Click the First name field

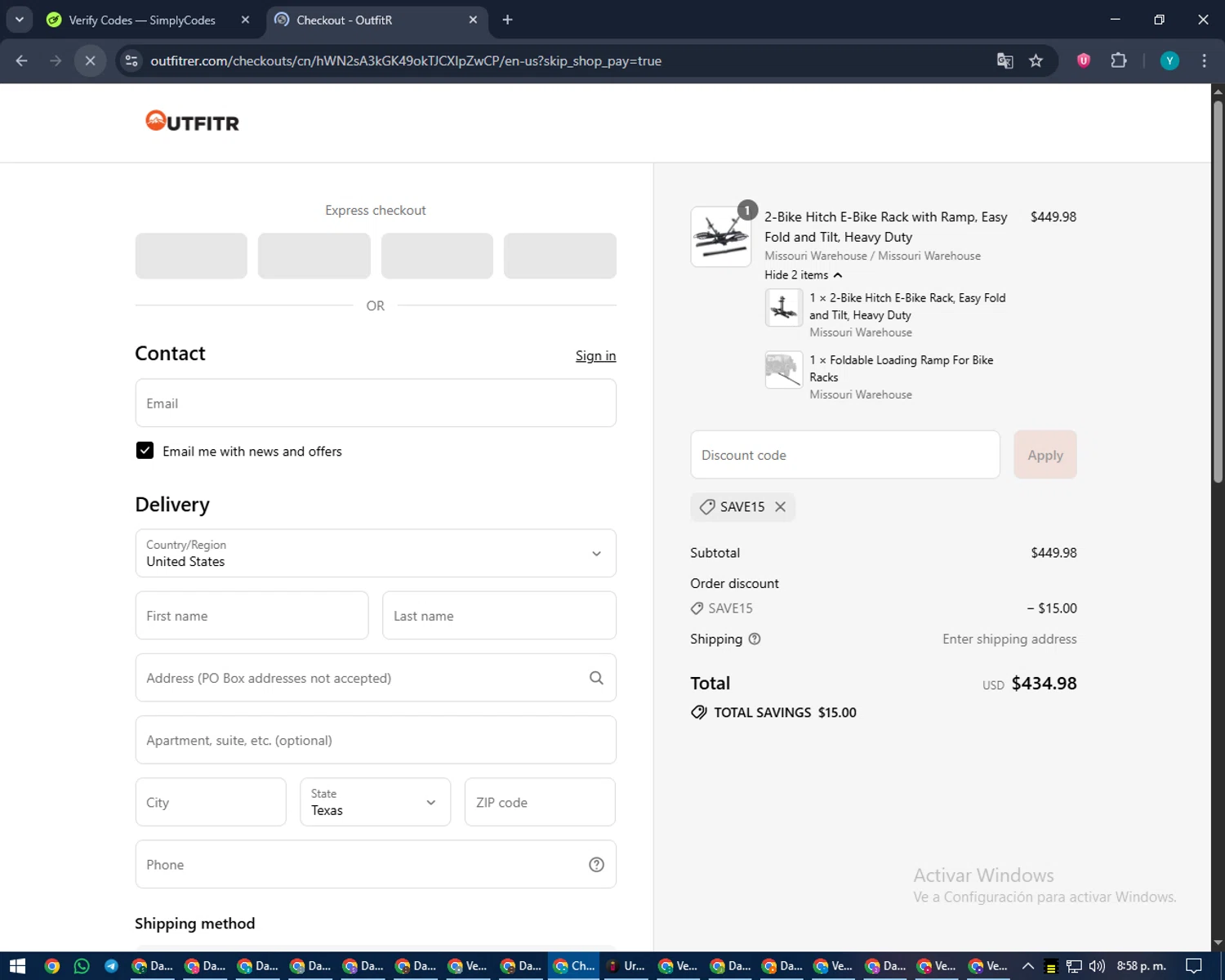(x=252, y=616)
